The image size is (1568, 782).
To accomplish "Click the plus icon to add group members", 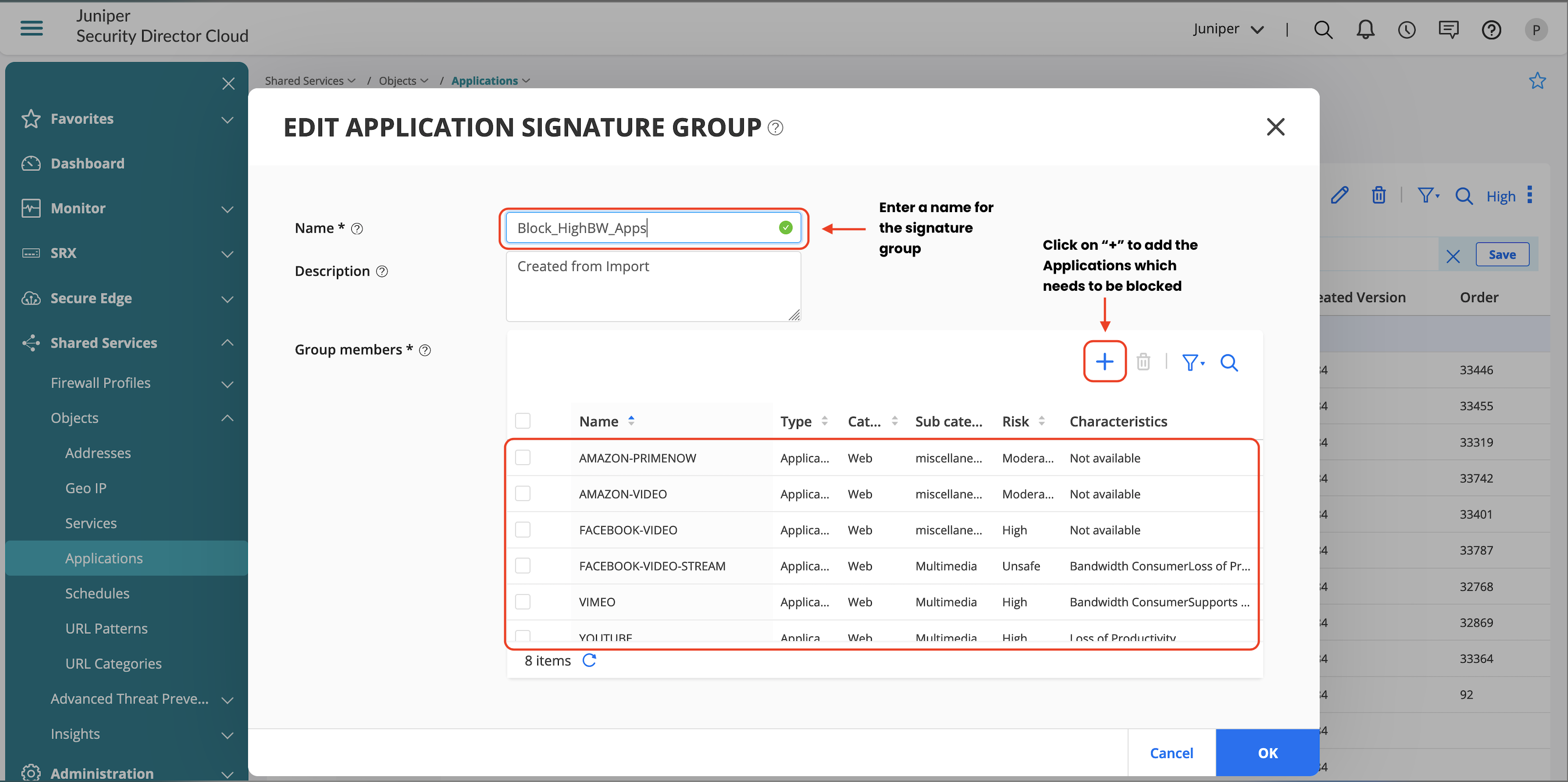I will pos(1104,362).
